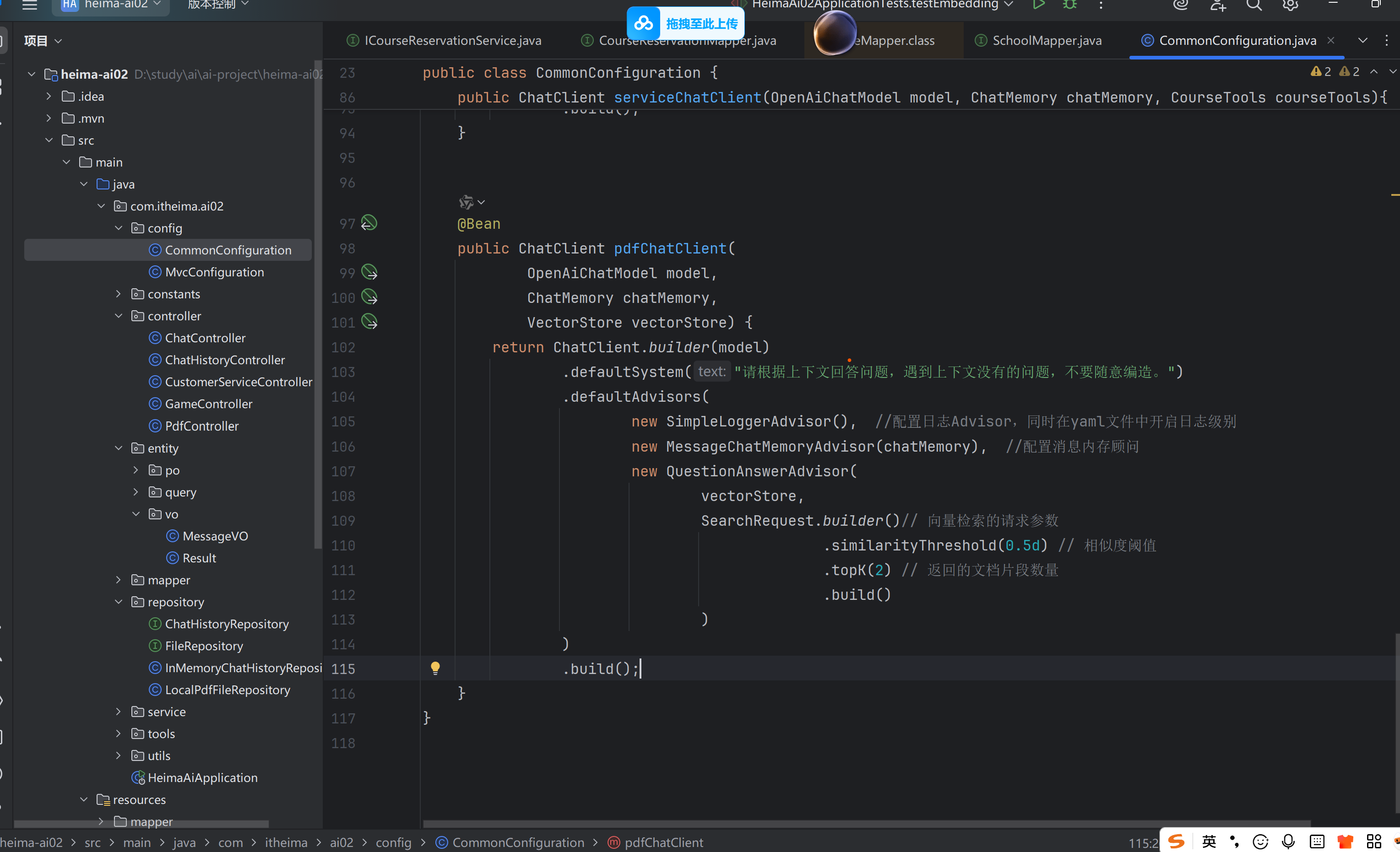Toggle microphone in the input method toolbar
1400x852 pixels.
coord(1288,841)
